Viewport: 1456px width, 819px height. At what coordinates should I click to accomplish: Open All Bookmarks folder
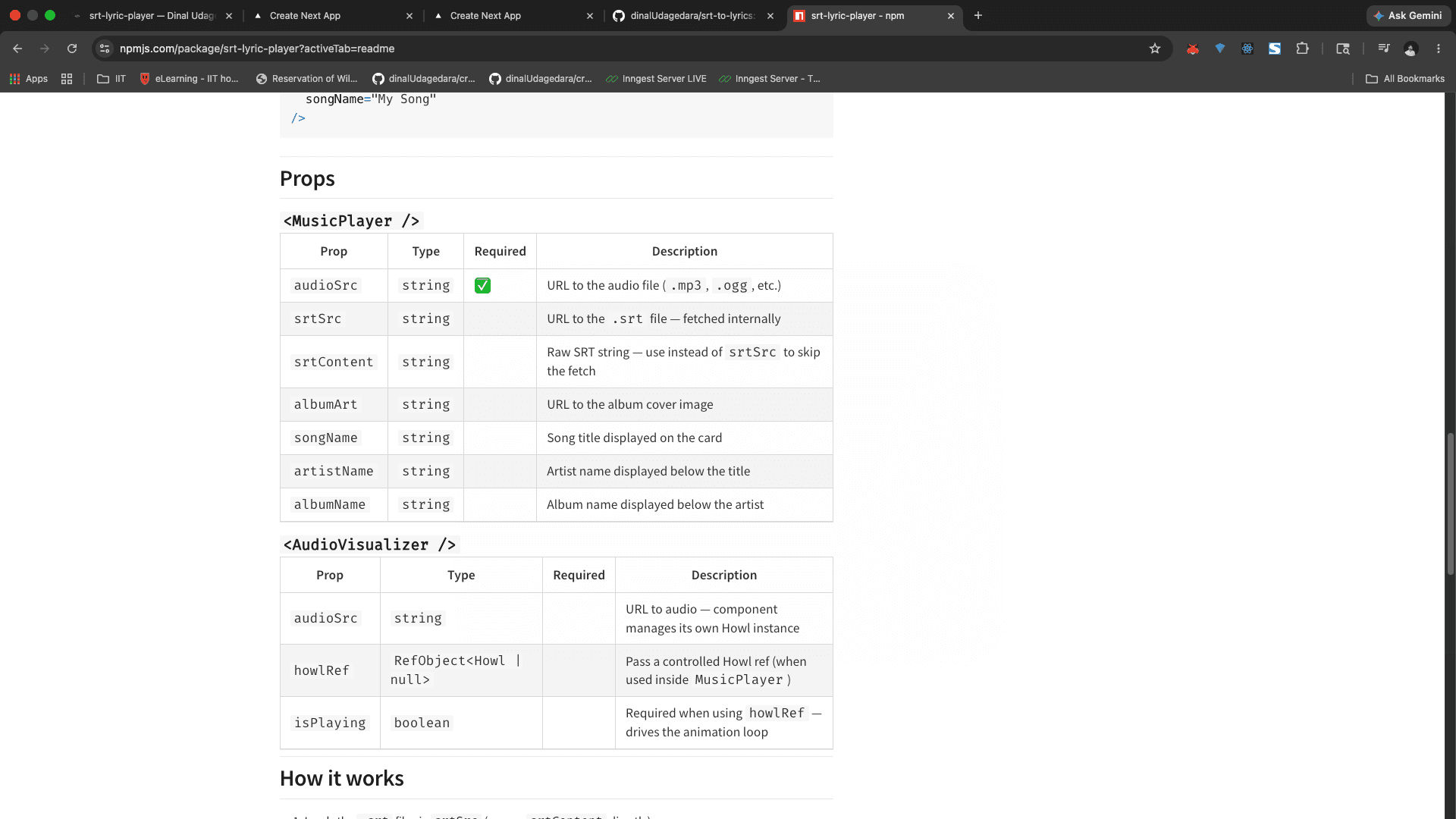click(1405, 79)
